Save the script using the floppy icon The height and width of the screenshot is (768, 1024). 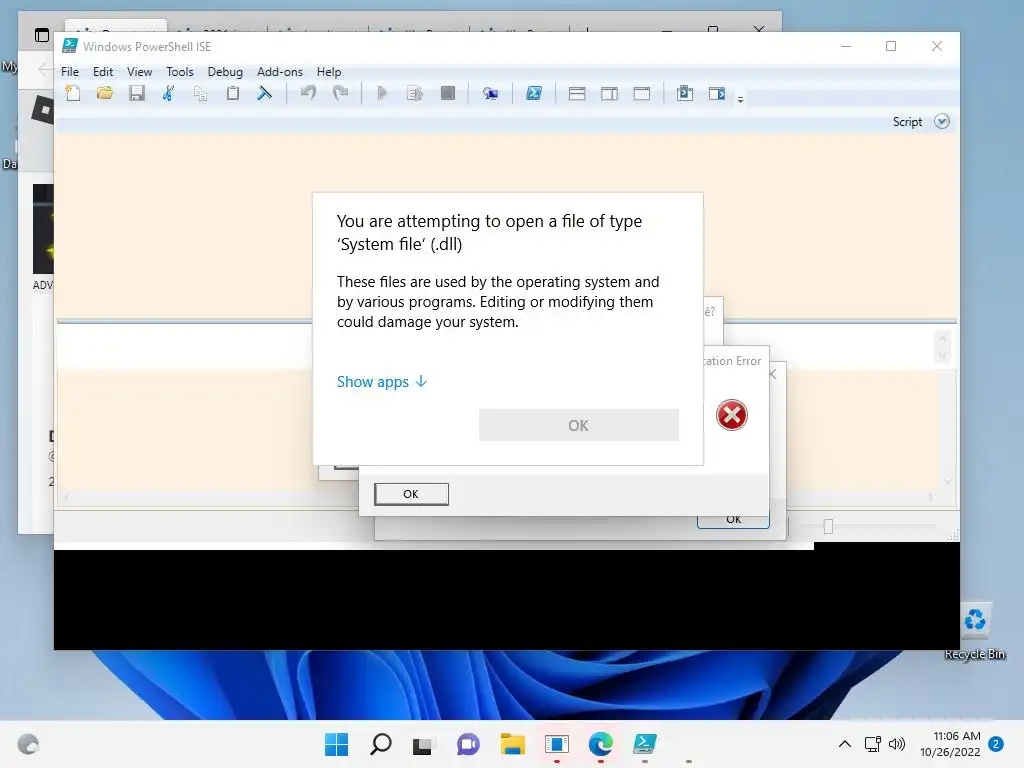pos(136,93)
